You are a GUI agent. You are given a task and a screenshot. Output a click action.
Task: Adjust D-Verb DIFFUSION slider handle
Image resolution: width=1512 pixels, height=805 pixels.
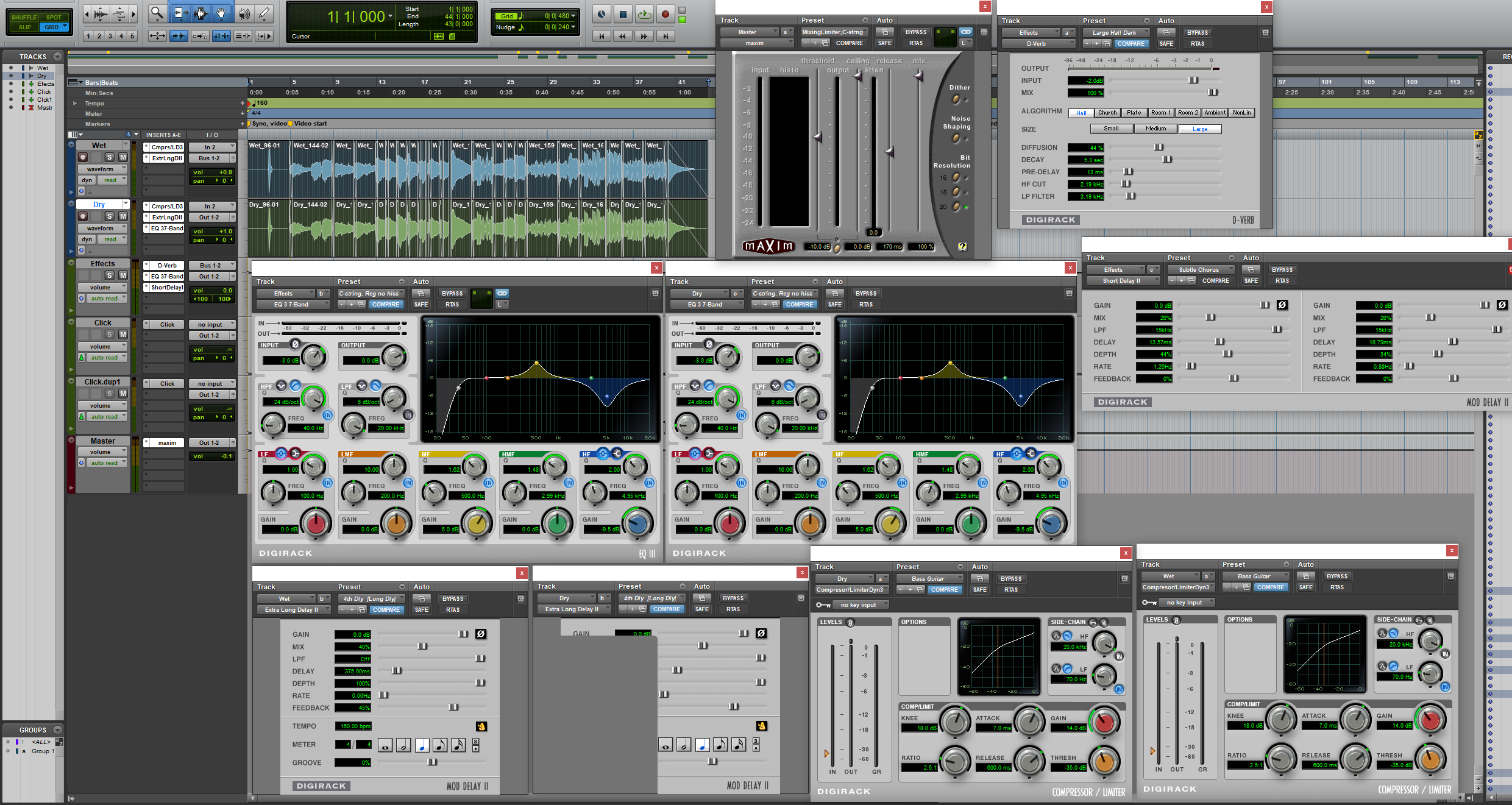tap(1159, 147)
